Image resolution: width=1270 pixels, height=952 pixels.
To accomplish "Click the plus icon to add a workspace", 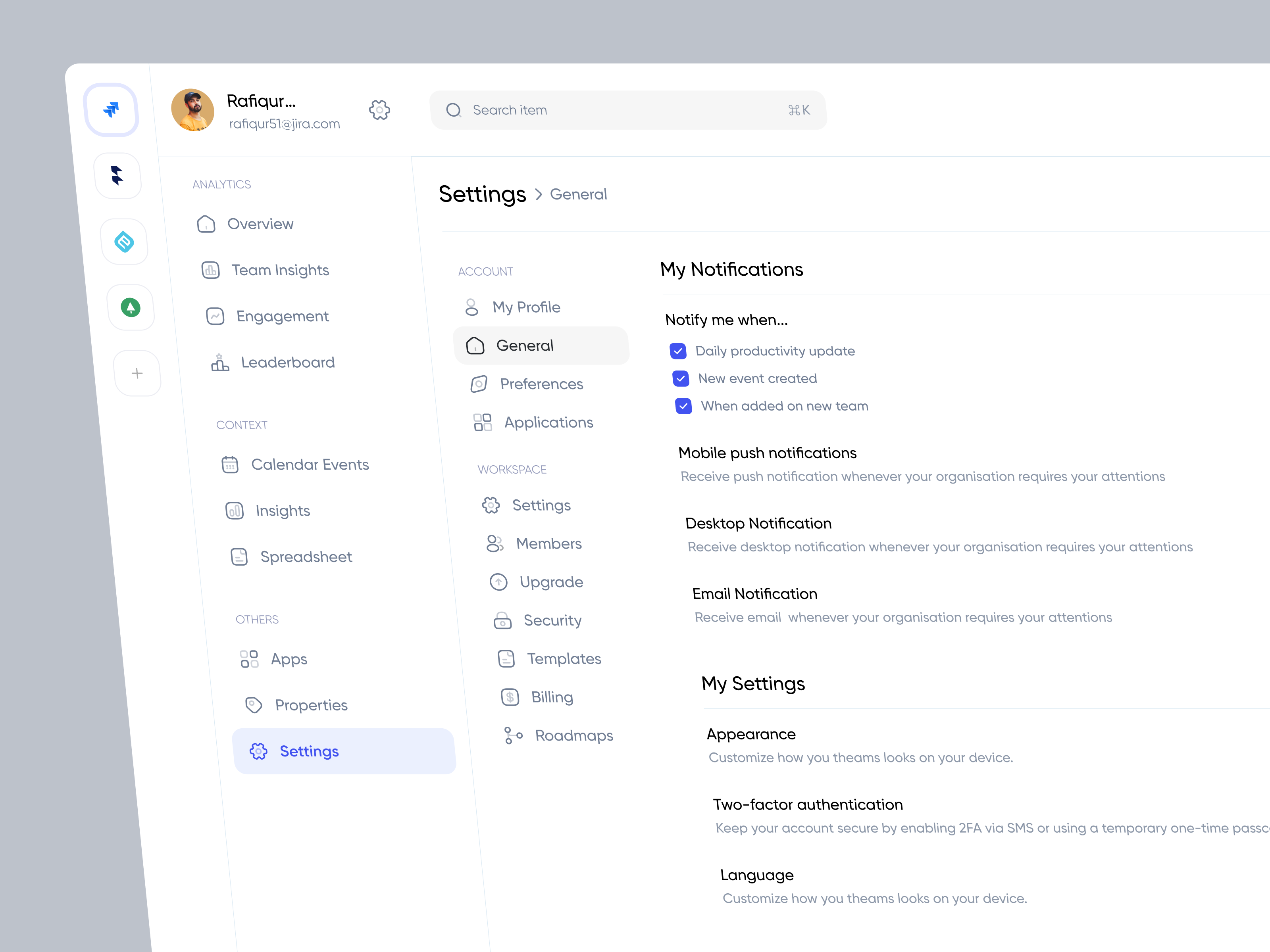I will coord(137,373).
